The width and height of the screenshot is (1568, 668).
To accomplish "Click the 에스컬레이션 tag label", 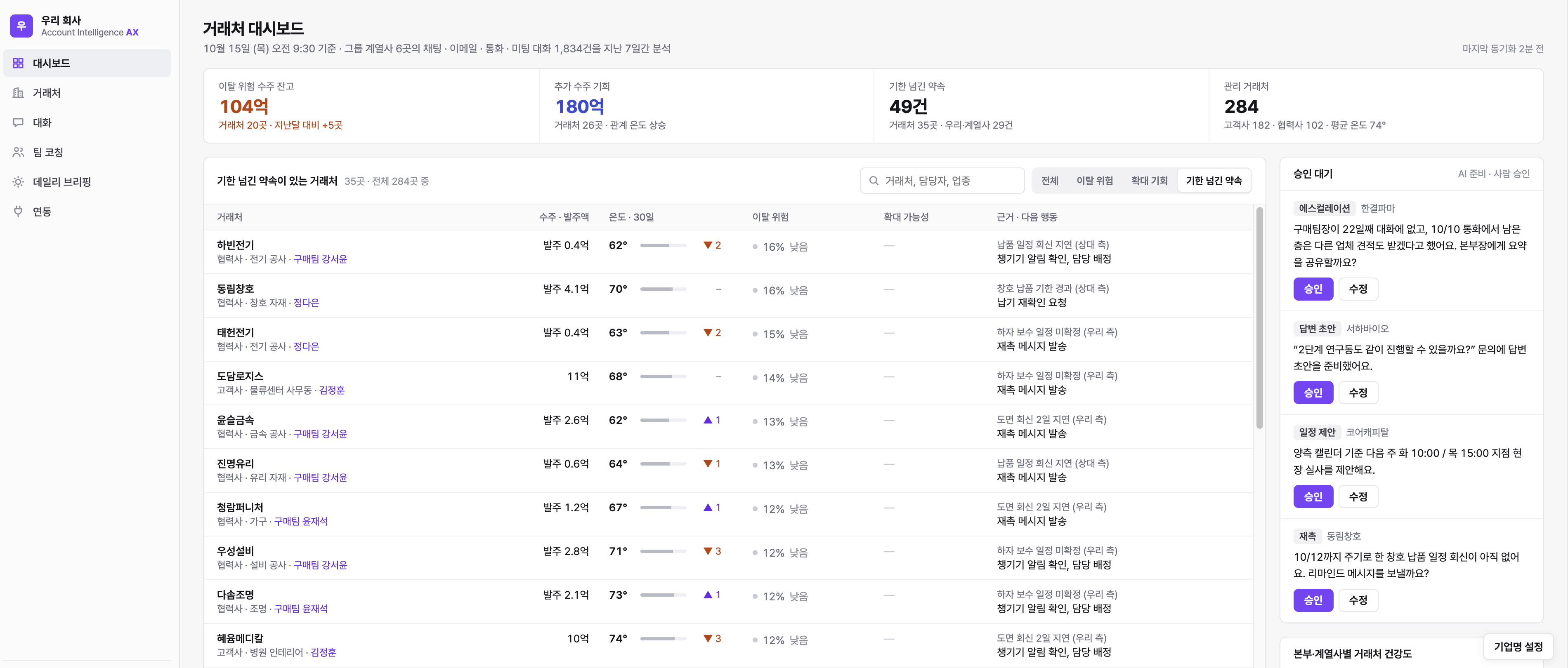I will click(1324, 208).
